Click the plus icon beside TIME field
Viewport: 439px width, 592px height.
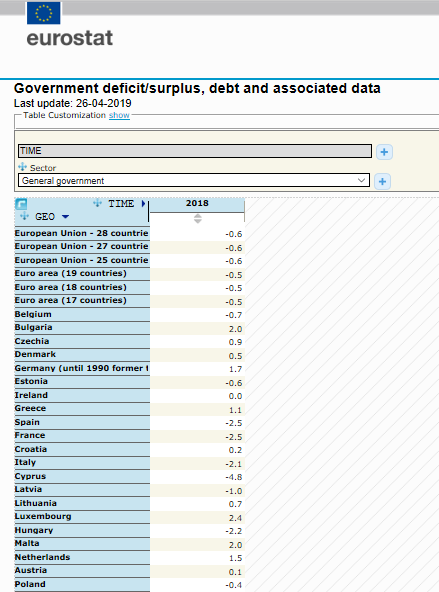[x=384, y=152]
